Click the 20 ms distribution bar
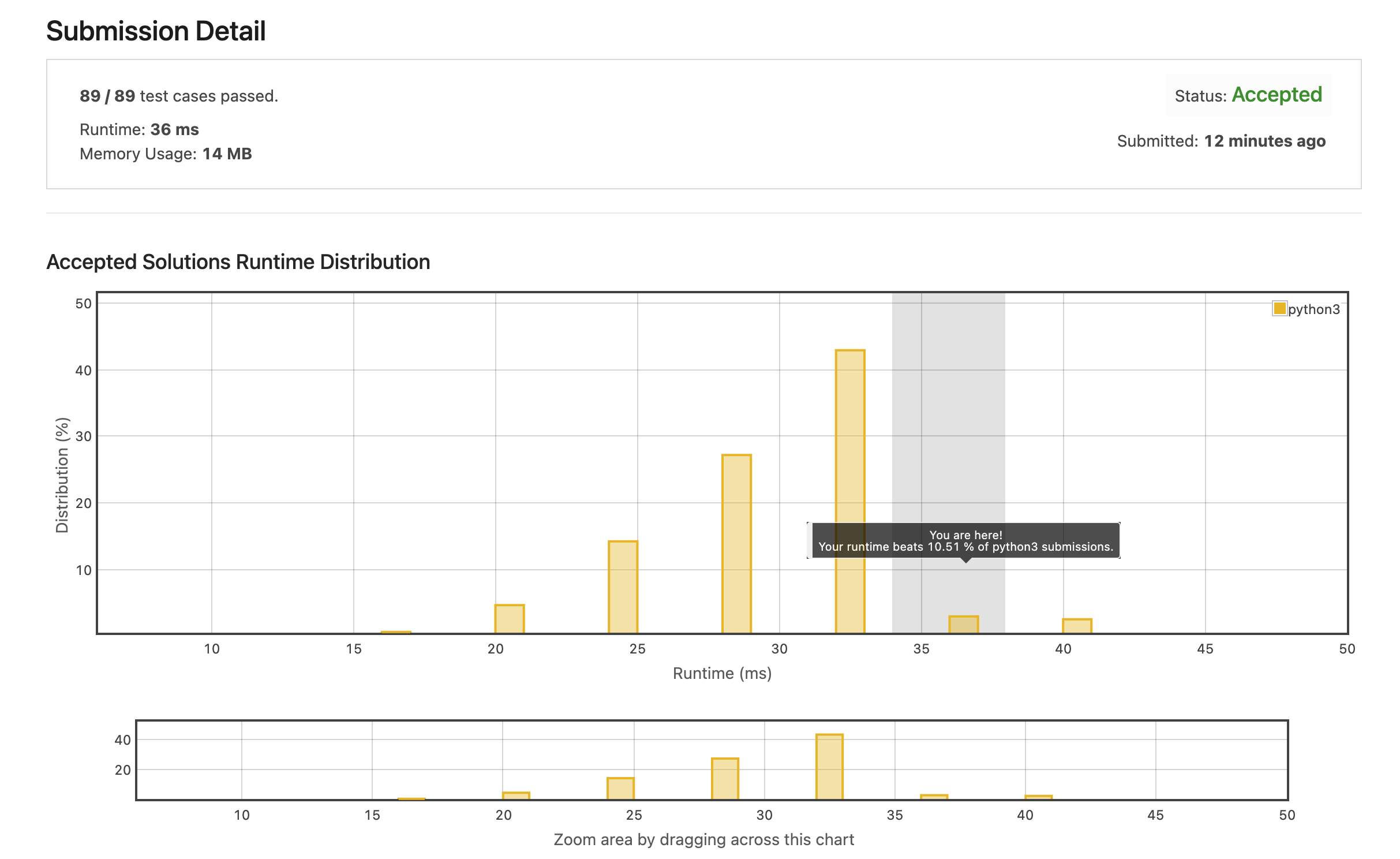This screenshot has width=1400, height=859. point(510,618)
